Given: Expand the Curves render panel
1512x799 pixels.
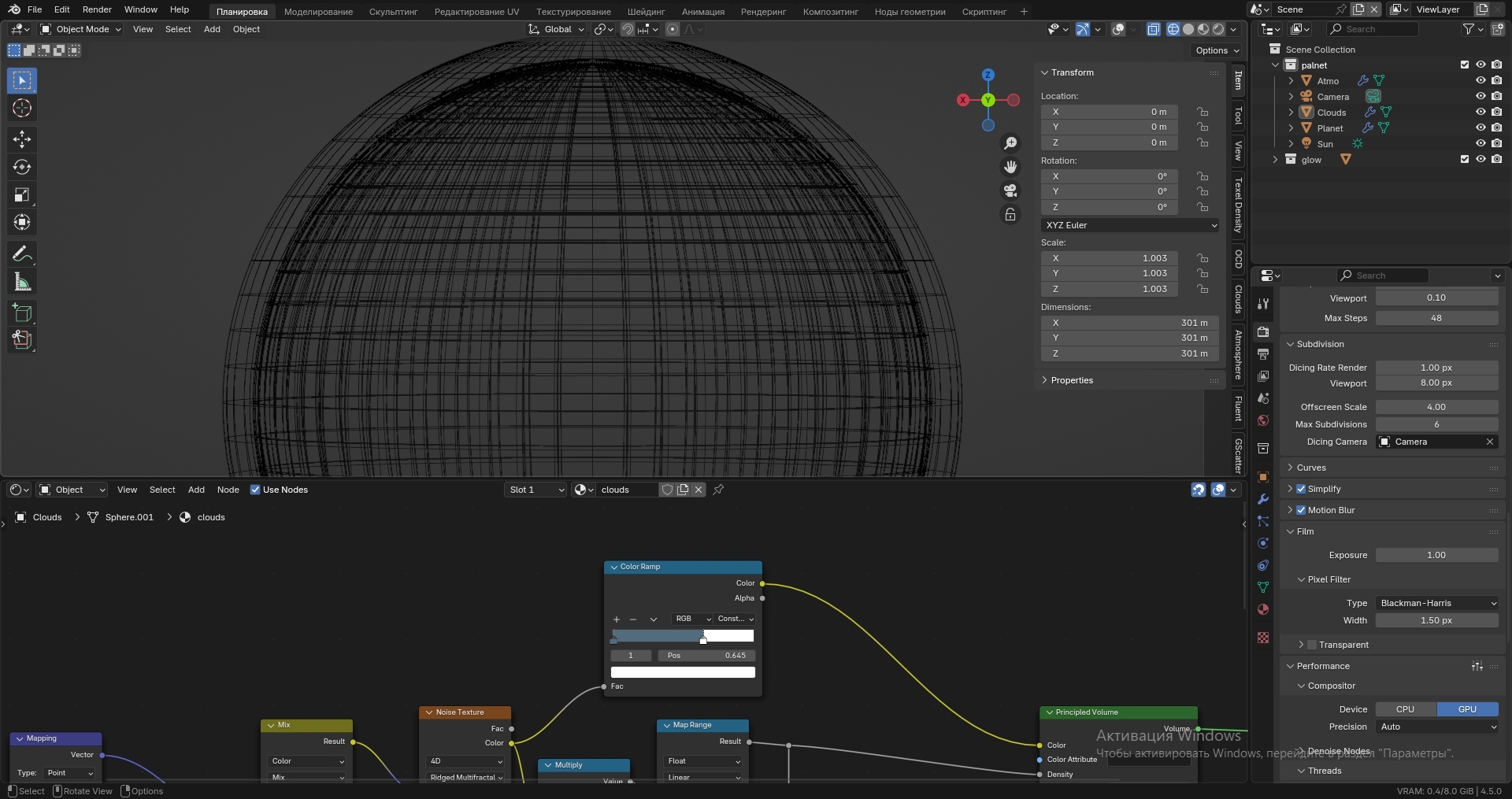Looking at the screenshot, I should [x=1311, y=468].
